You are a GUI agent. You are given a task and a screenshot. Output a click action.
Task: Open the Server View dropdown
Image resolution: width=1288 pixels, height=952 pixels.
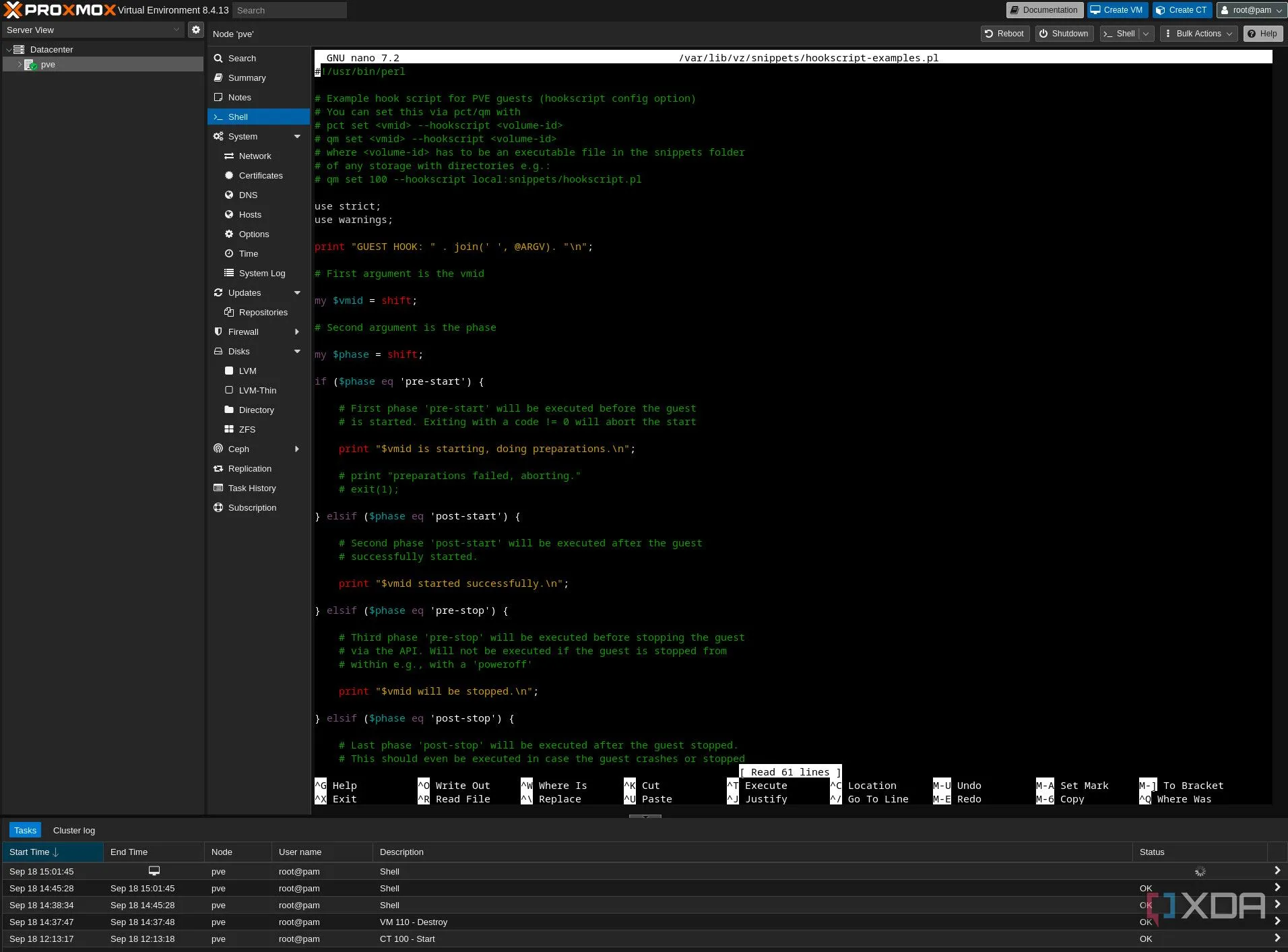tap(93, 30)
